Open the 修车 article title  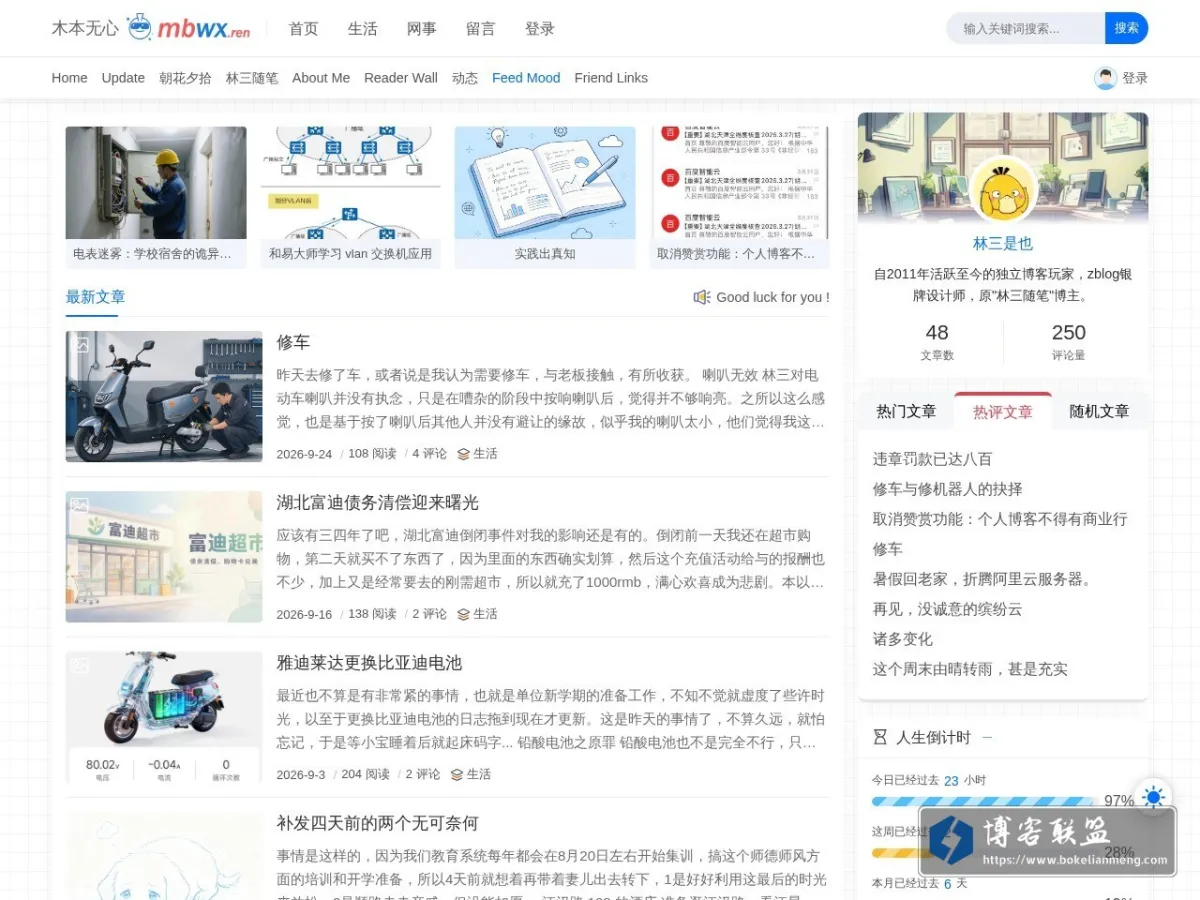[x=293, y=342]
